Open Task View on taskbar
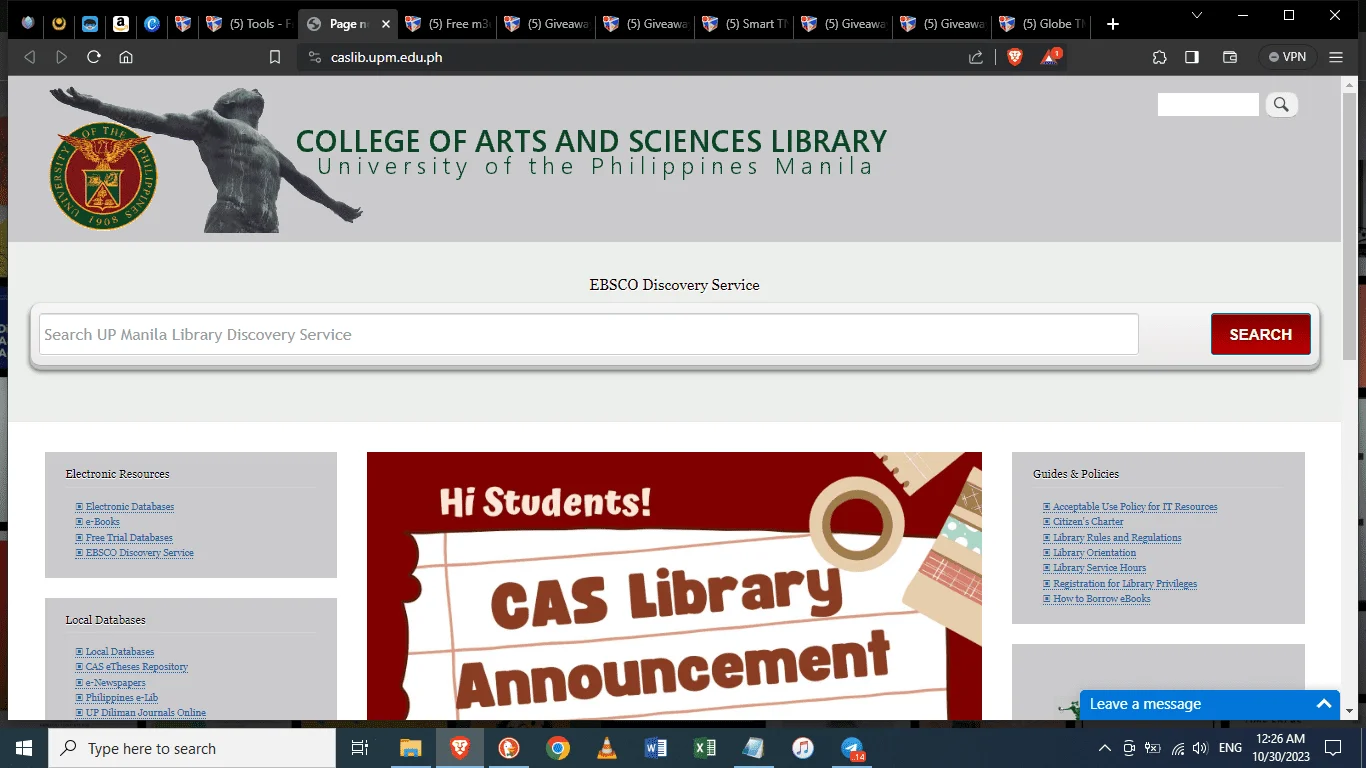Screen dimensions: 1366x768 pos(361,748)
